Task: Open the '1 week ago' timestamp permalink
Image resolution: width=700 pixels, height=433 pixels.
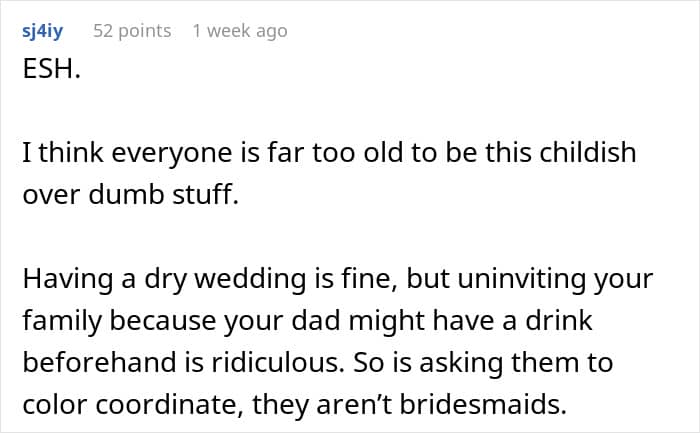Action: click(239, 31)
